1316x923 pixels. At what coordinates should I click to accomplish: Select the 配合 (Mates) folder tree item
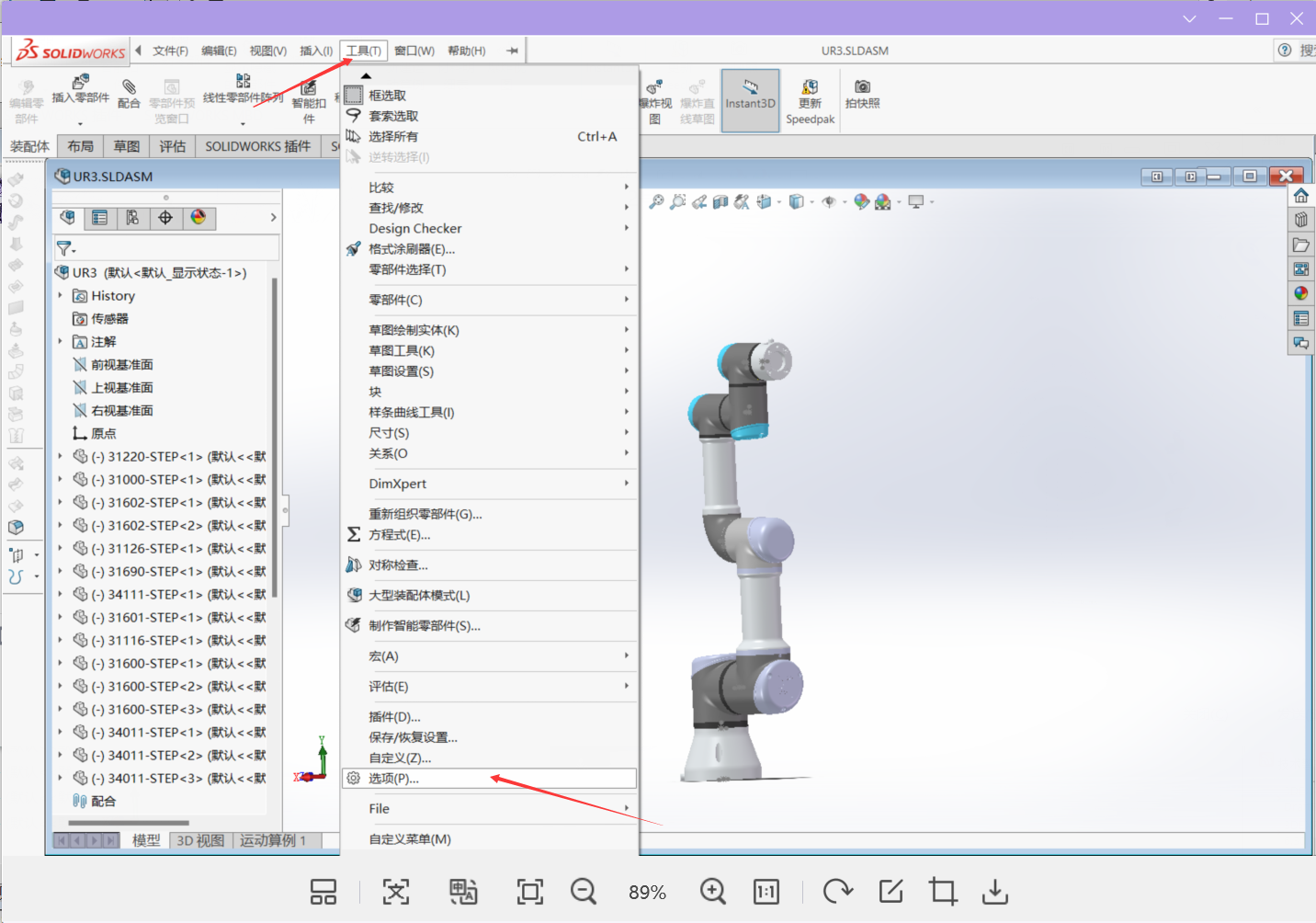point(95,801)
